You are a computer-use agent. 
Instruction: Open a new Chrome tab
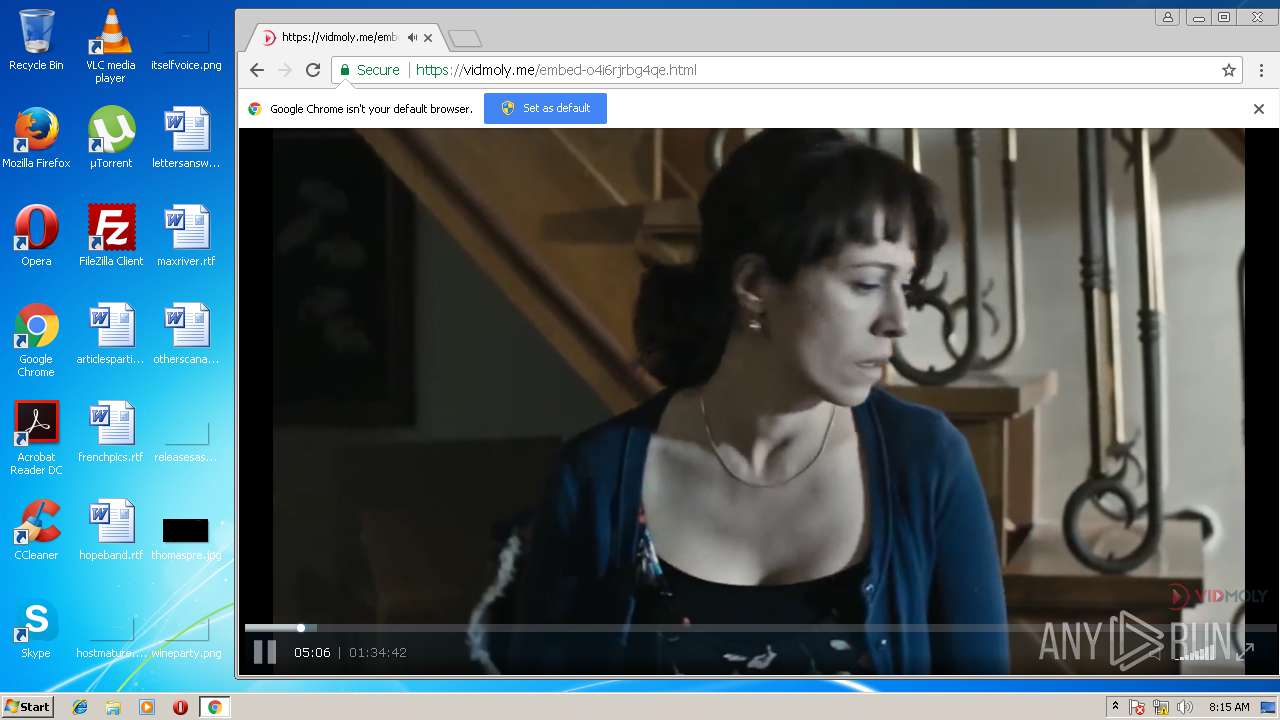coord(465,38)
